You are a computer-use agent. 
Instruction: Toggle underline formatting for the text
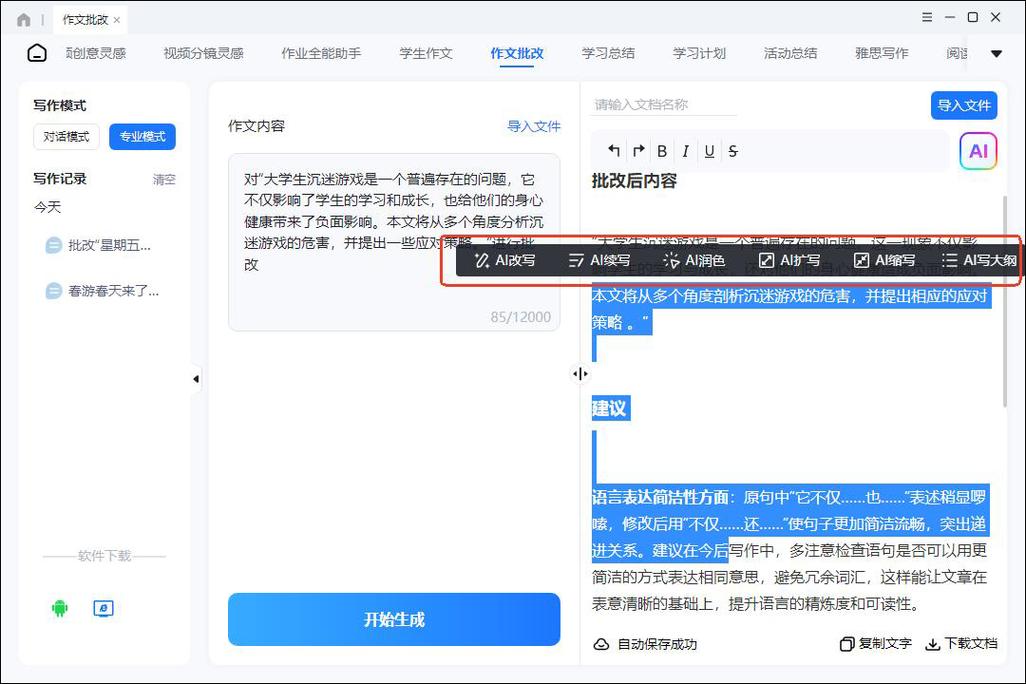click(709, 150)
